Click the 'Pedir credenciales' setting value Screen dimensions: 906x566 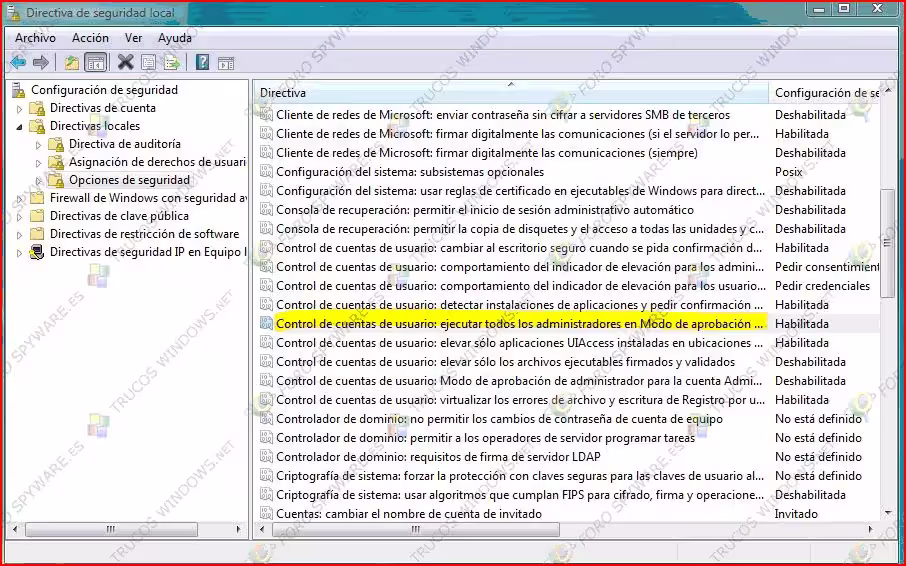[x=822, y=286]
